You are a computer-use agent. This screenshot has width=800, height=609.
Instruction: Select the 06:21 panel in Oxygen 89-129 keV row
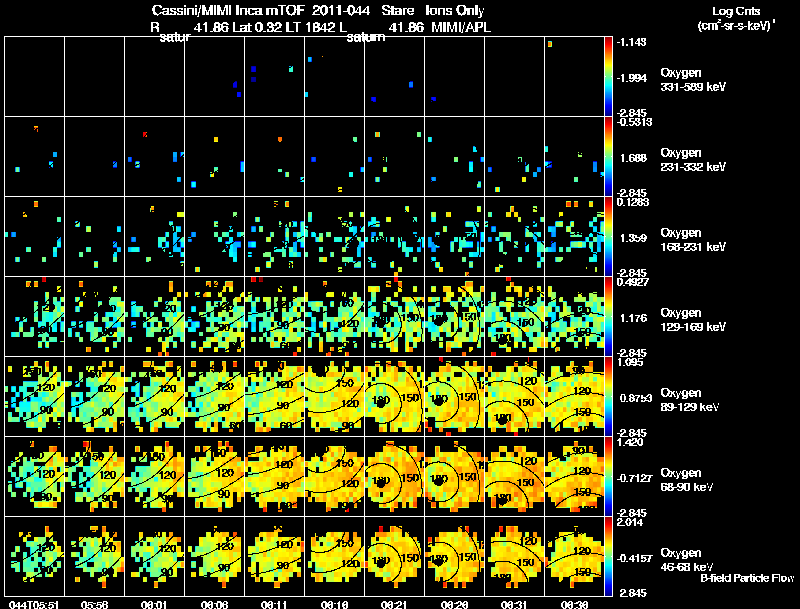pos(394,396)
